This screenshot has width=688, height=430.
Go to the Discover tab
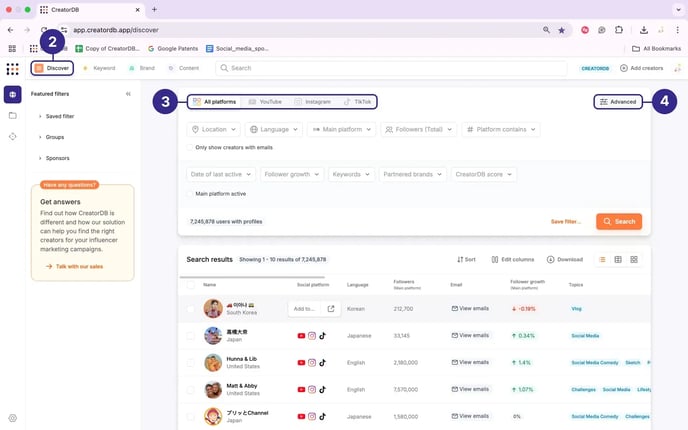point(52,68)
